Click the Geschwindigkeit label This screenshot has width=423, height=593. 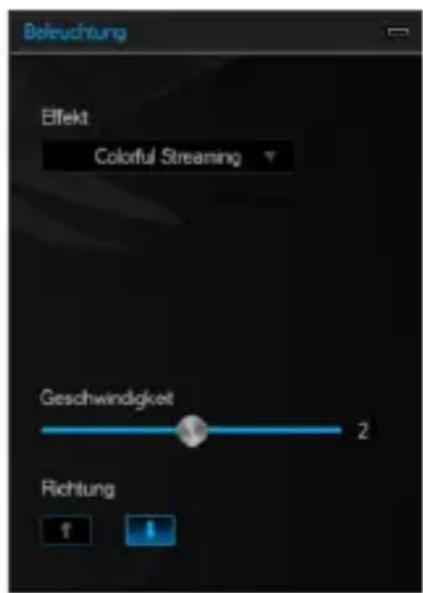107,398
